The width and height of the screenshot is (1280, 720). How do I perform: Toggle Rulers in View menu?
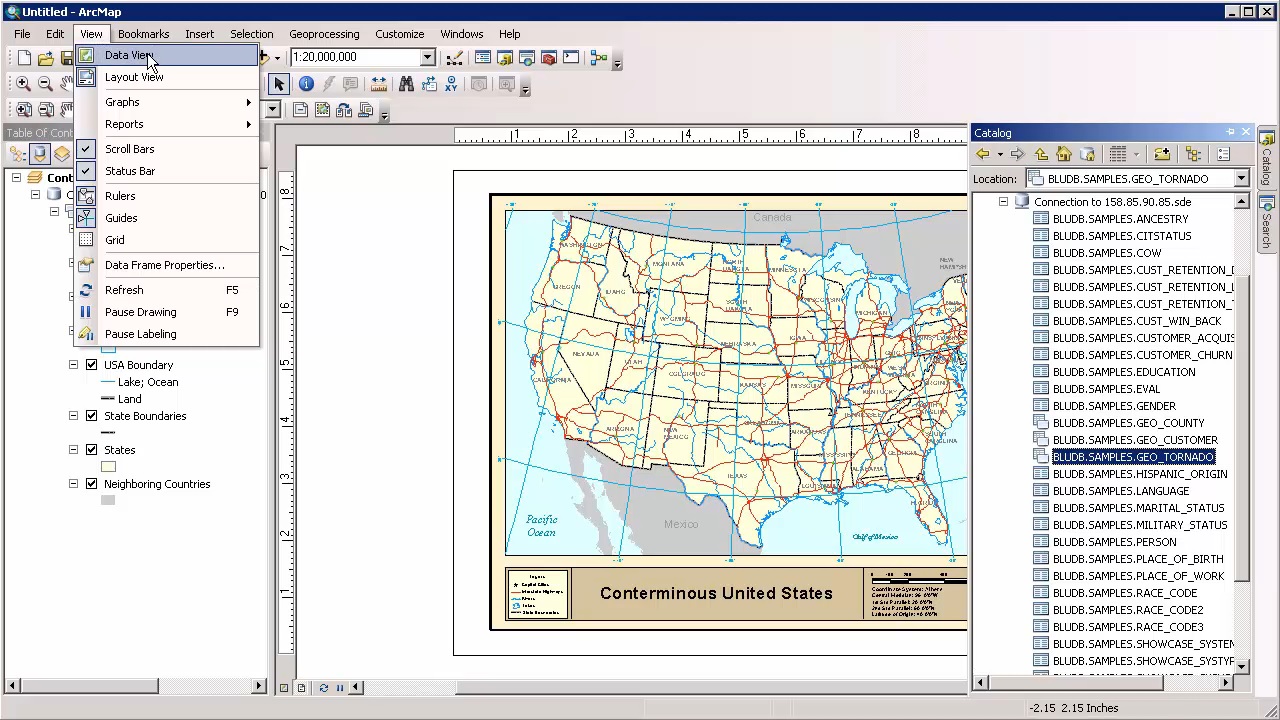click(x=166, y=196)
